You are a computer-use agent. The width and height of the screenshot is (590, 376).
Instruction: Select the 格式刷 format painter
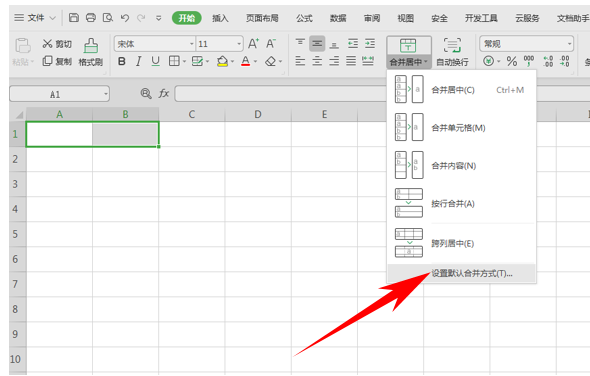click(x=91, y=52)
